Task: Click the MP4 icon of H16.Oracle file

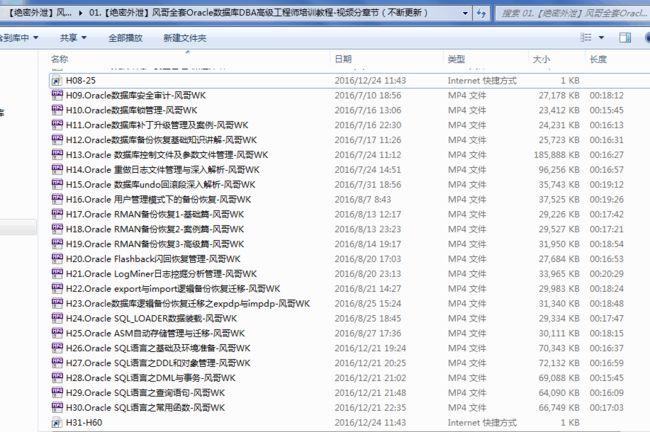Action: click(x=57, y=199)
